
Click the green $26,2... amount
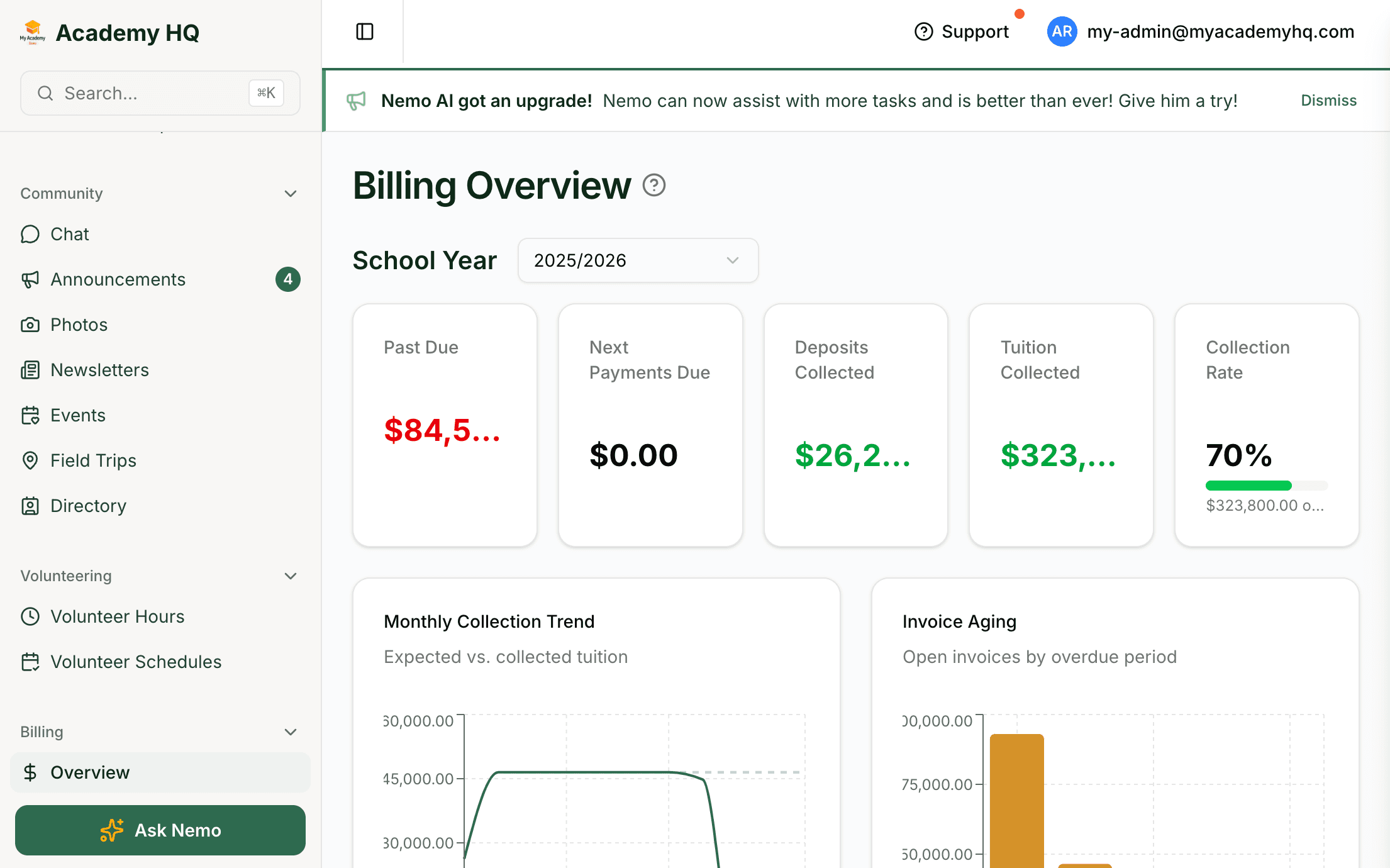[x=853, y=455]
